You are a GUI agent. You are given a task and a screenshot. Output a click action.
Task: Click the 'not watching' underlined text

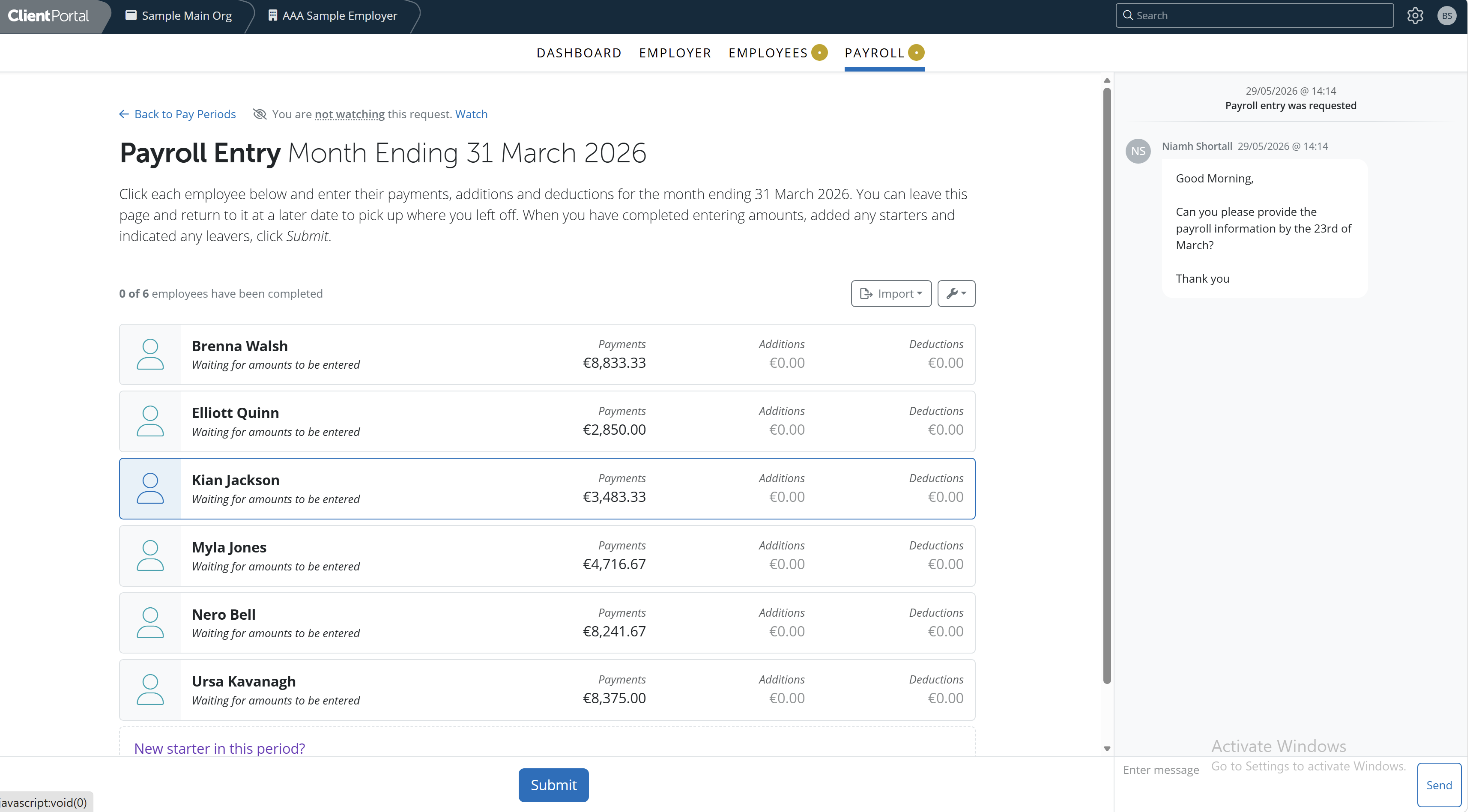(x=349, y=114)
